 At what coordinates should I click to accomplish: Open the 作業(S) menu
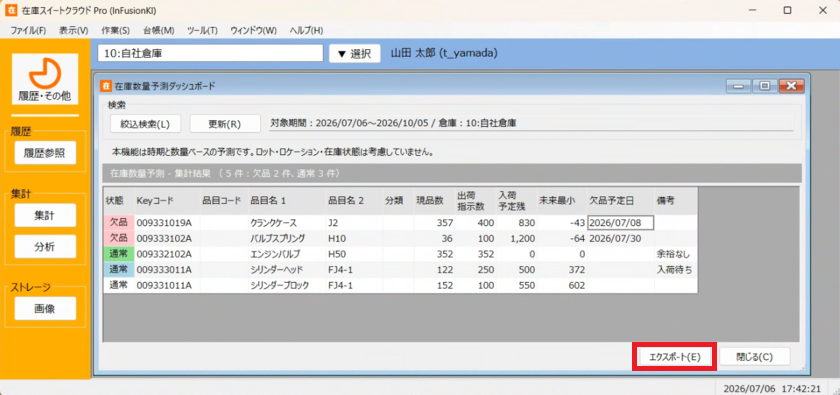(116, 31)
